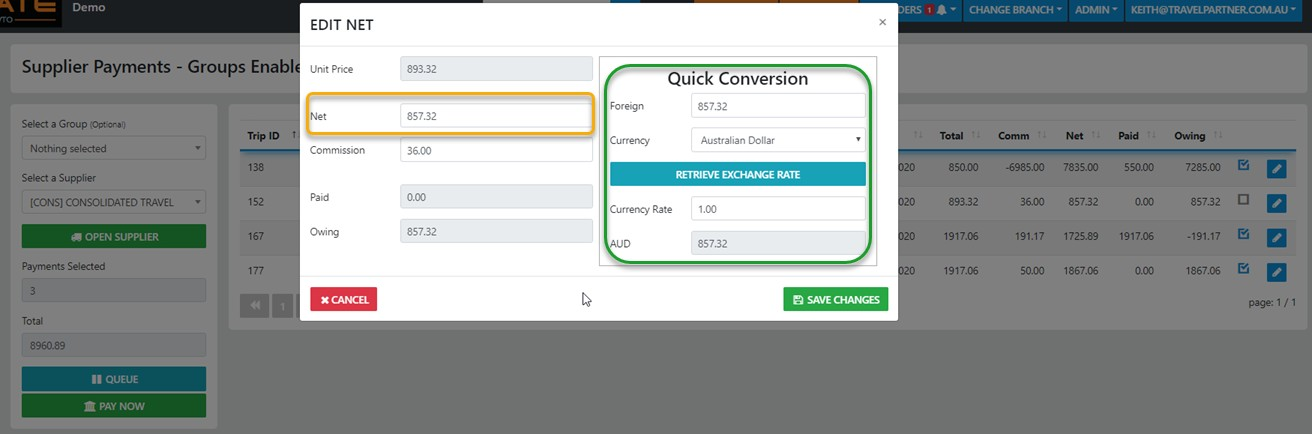Click the Pay Now button
1312x434 pixels.
tap(114, 405)
